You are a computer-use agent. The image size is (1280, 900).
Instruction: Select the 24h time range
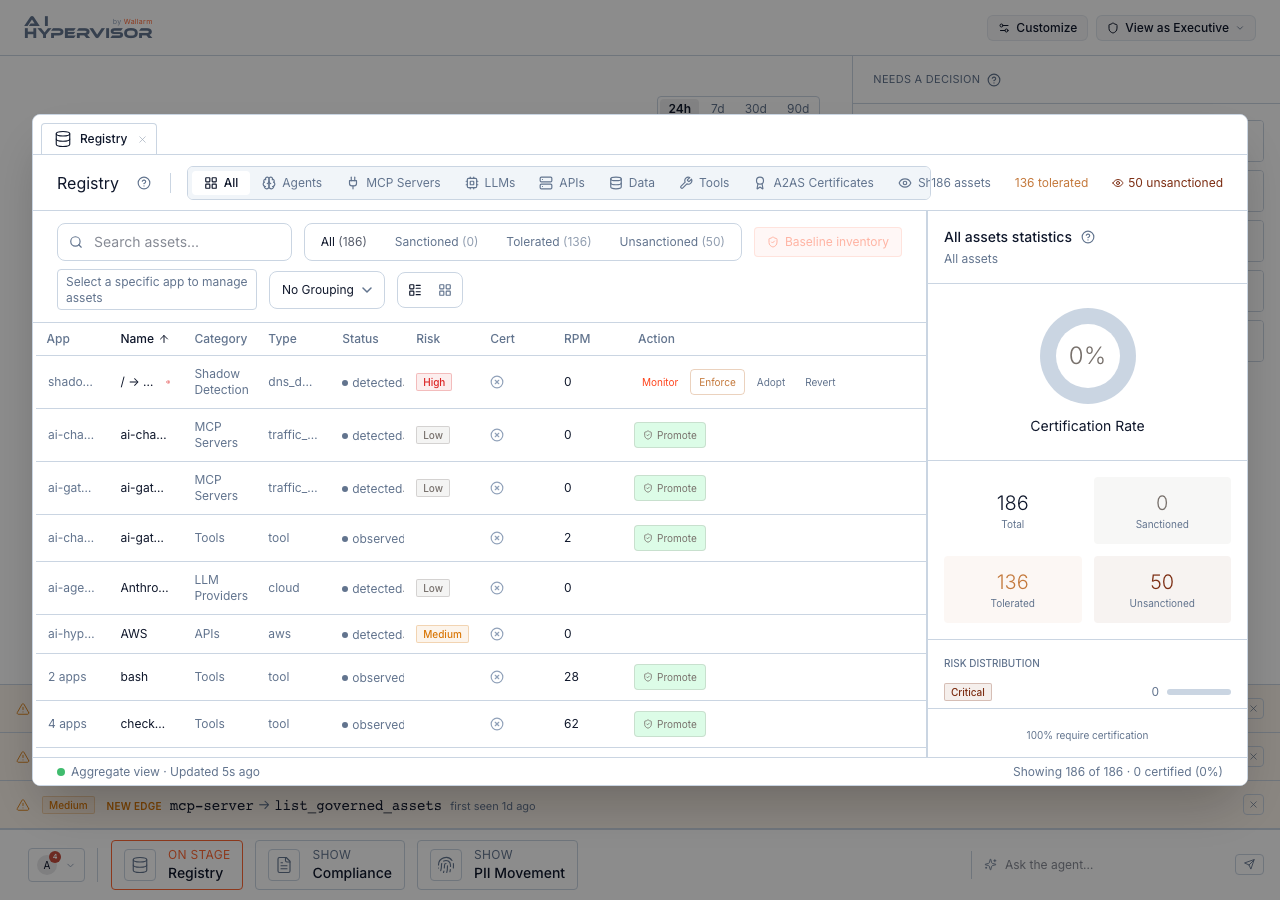(x=680, y=108)
